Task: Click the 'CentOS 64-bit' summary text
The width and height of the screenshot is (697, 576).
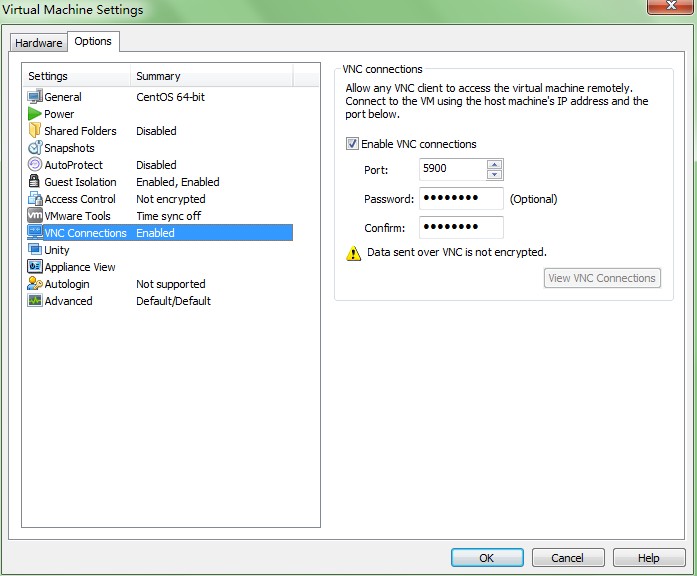Action: point(170,97)
